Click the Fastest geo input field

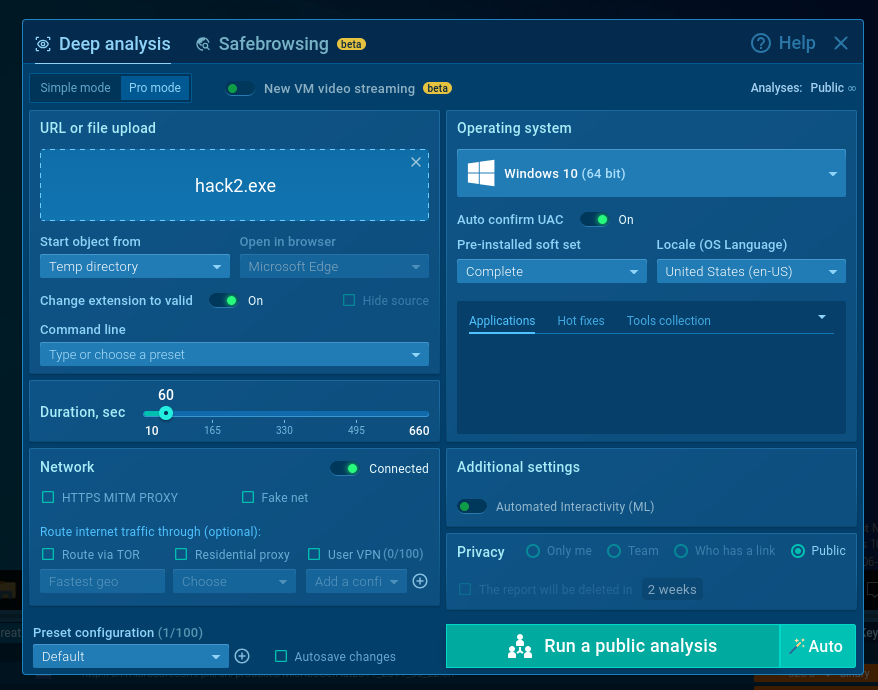[102, 581]
